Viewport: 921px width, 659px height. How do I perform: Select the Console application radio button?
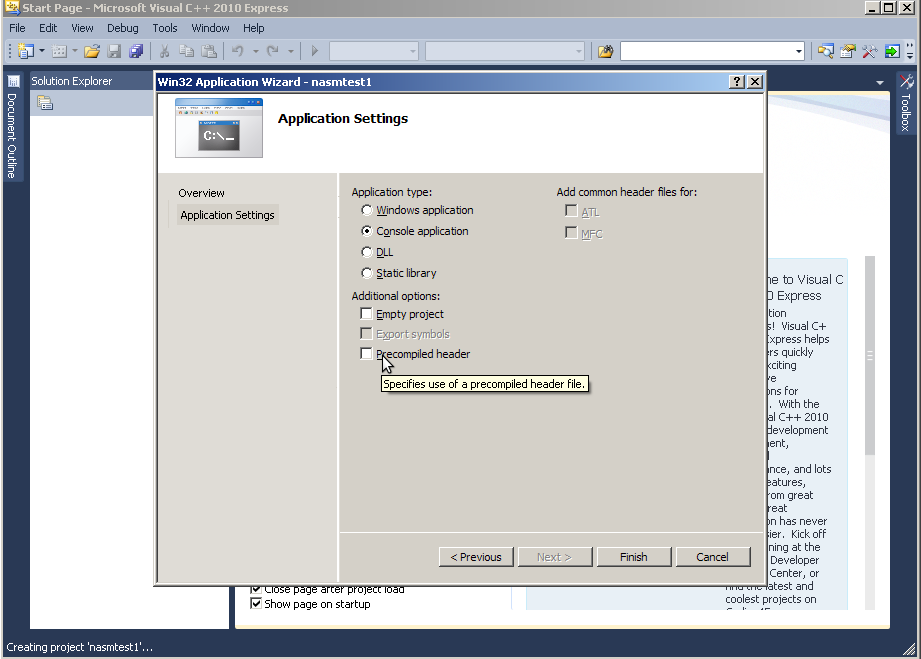coord(367,231)
